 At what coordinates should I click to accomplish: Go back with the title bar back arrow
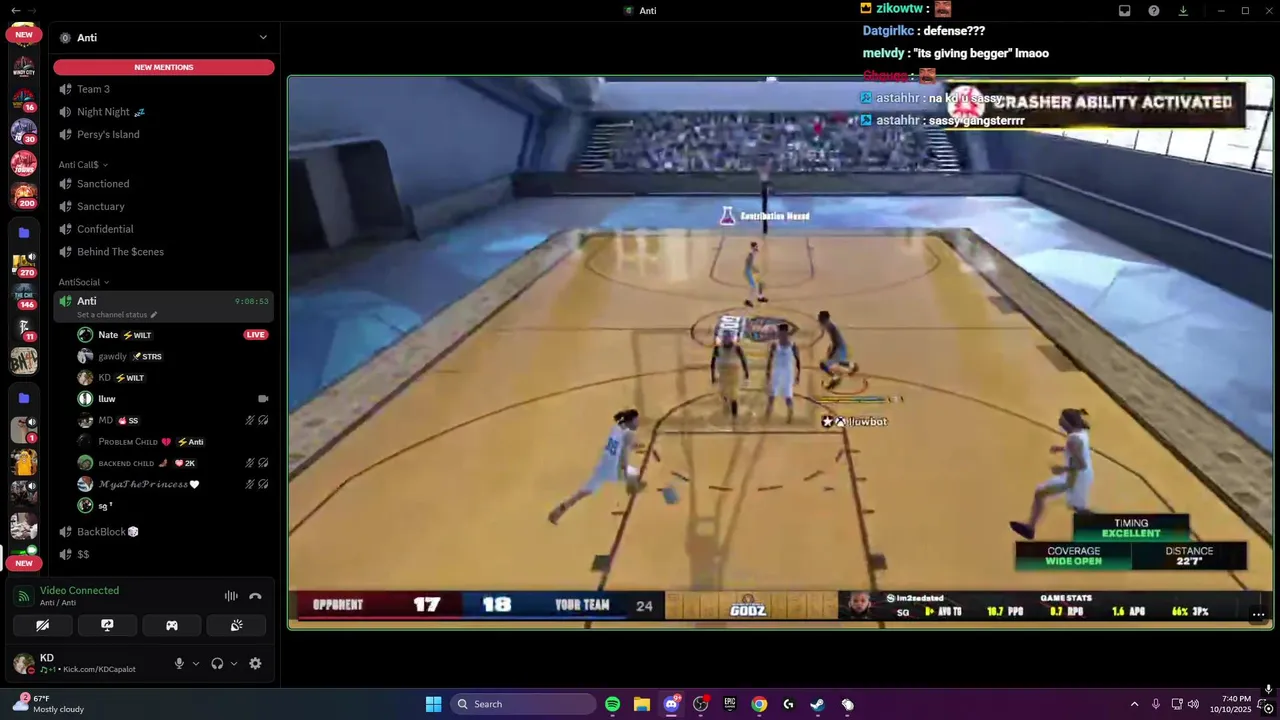tap(15, 10)
